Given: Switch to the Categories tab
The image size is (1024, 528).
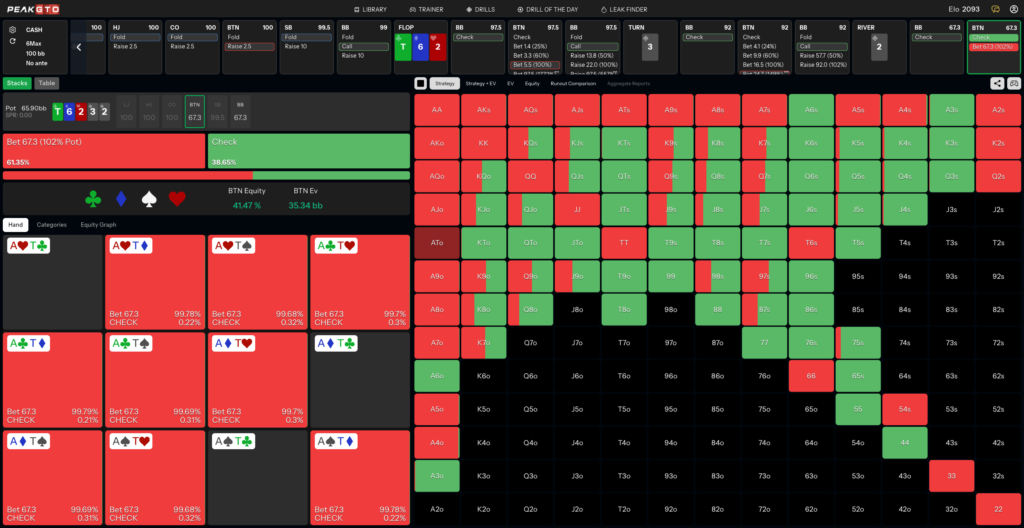Looking at the screenshot, I should pyautogui.click(x=52, y=225).
